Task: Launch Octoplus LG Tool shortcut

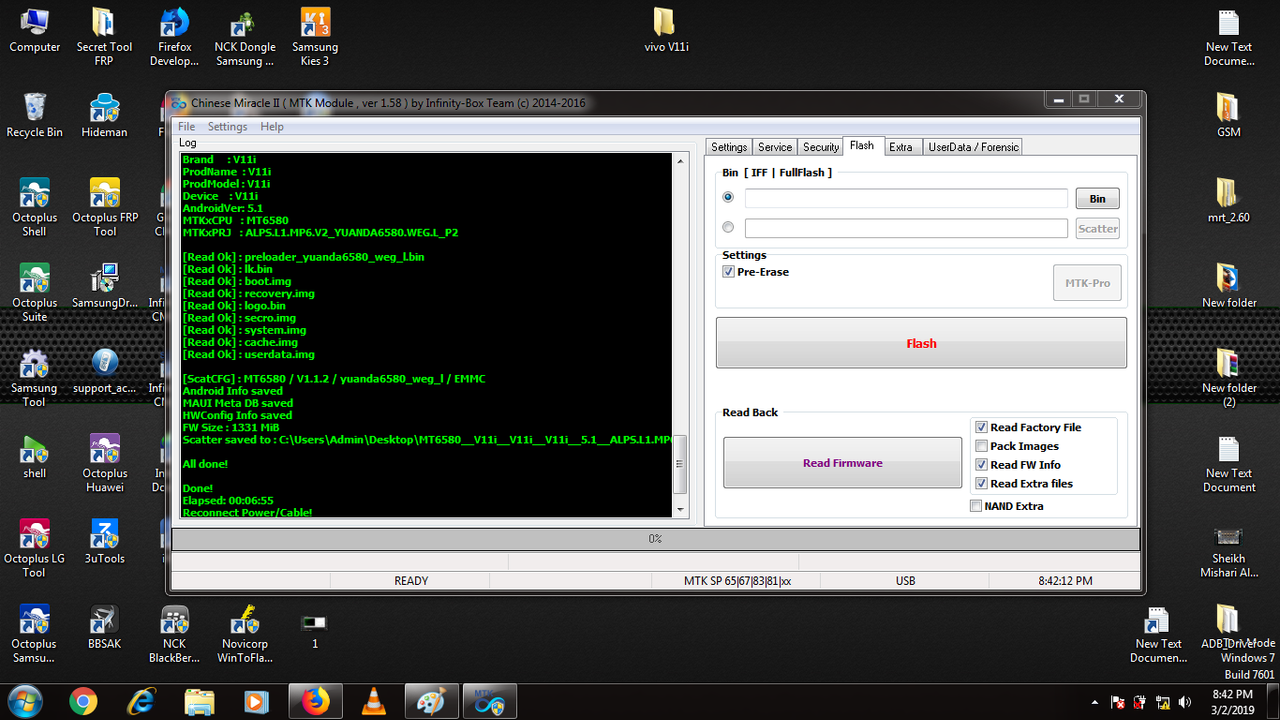Action: click(35, 548)
